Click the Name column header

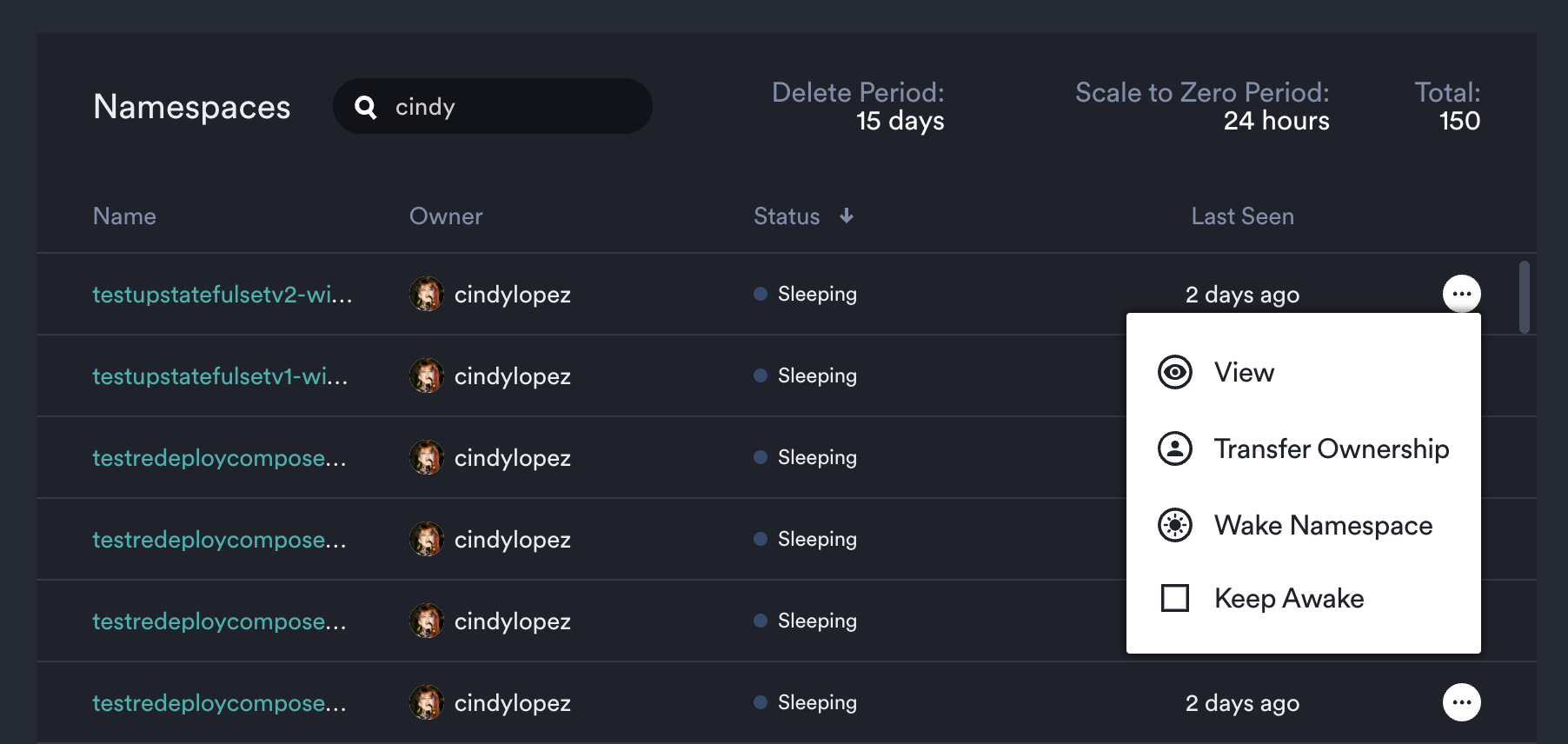coord(124,216)
